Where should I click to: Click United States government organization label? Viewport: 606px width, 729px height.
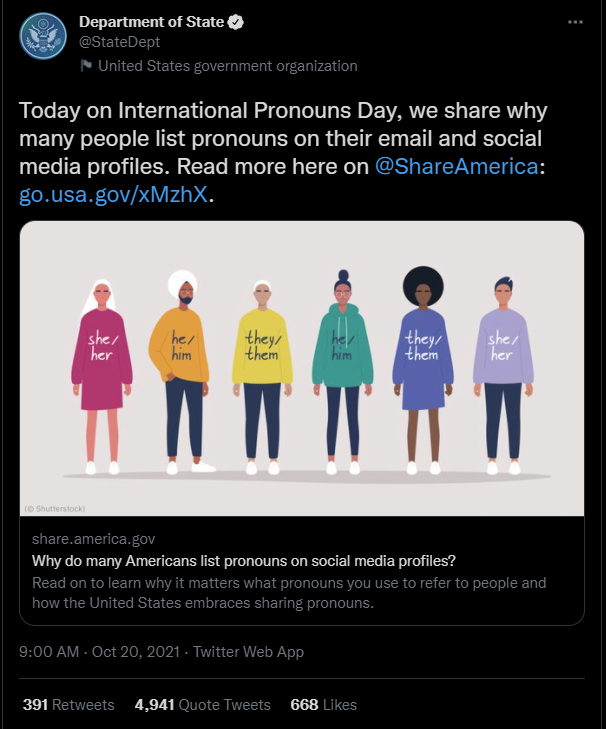(227, 66)
